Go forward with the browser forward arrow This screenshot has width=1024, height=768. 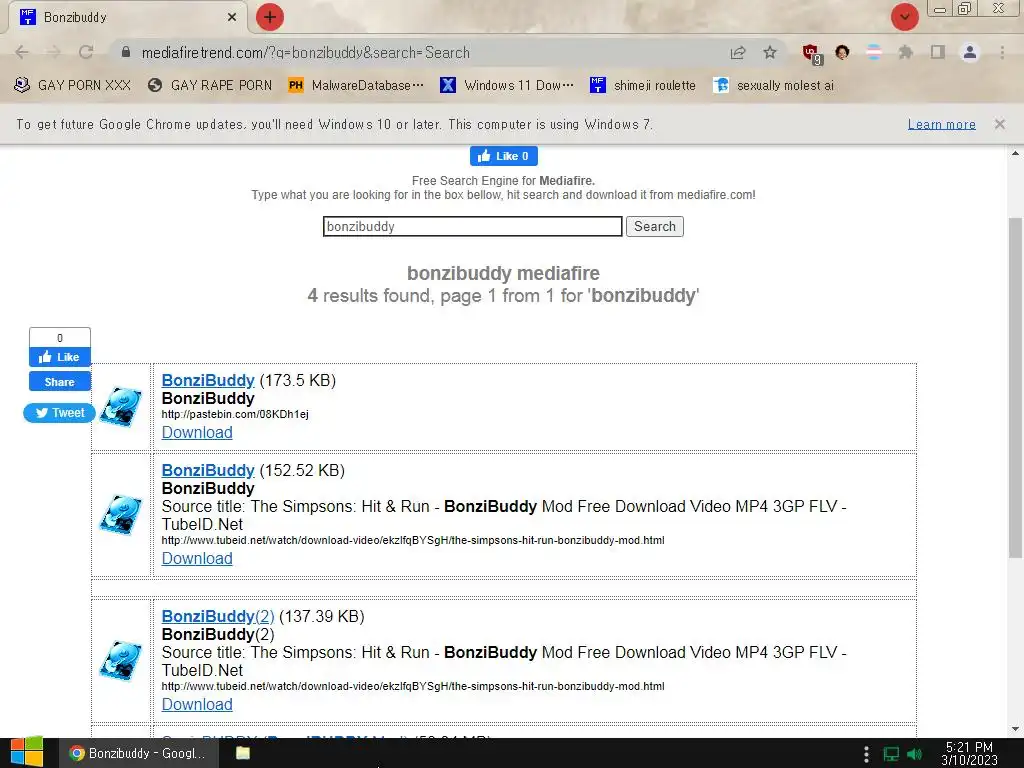(54, 52)
